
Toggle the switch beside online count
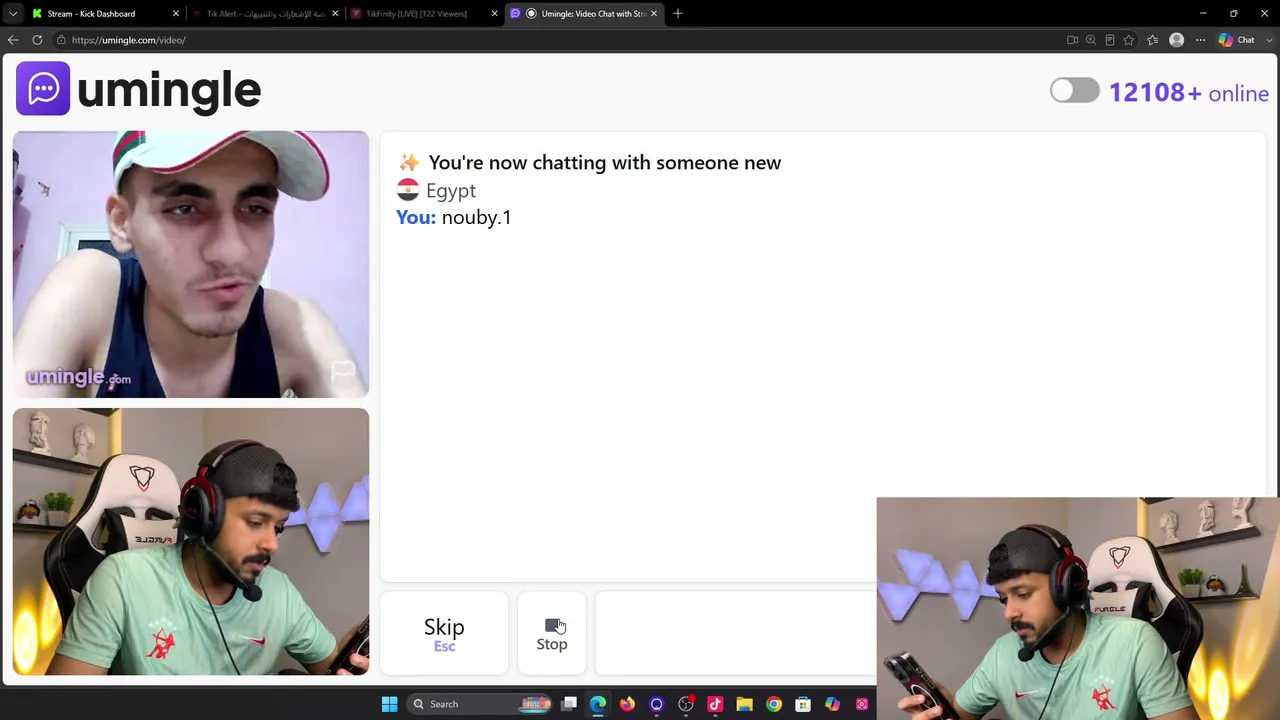tap(1075, 91)
